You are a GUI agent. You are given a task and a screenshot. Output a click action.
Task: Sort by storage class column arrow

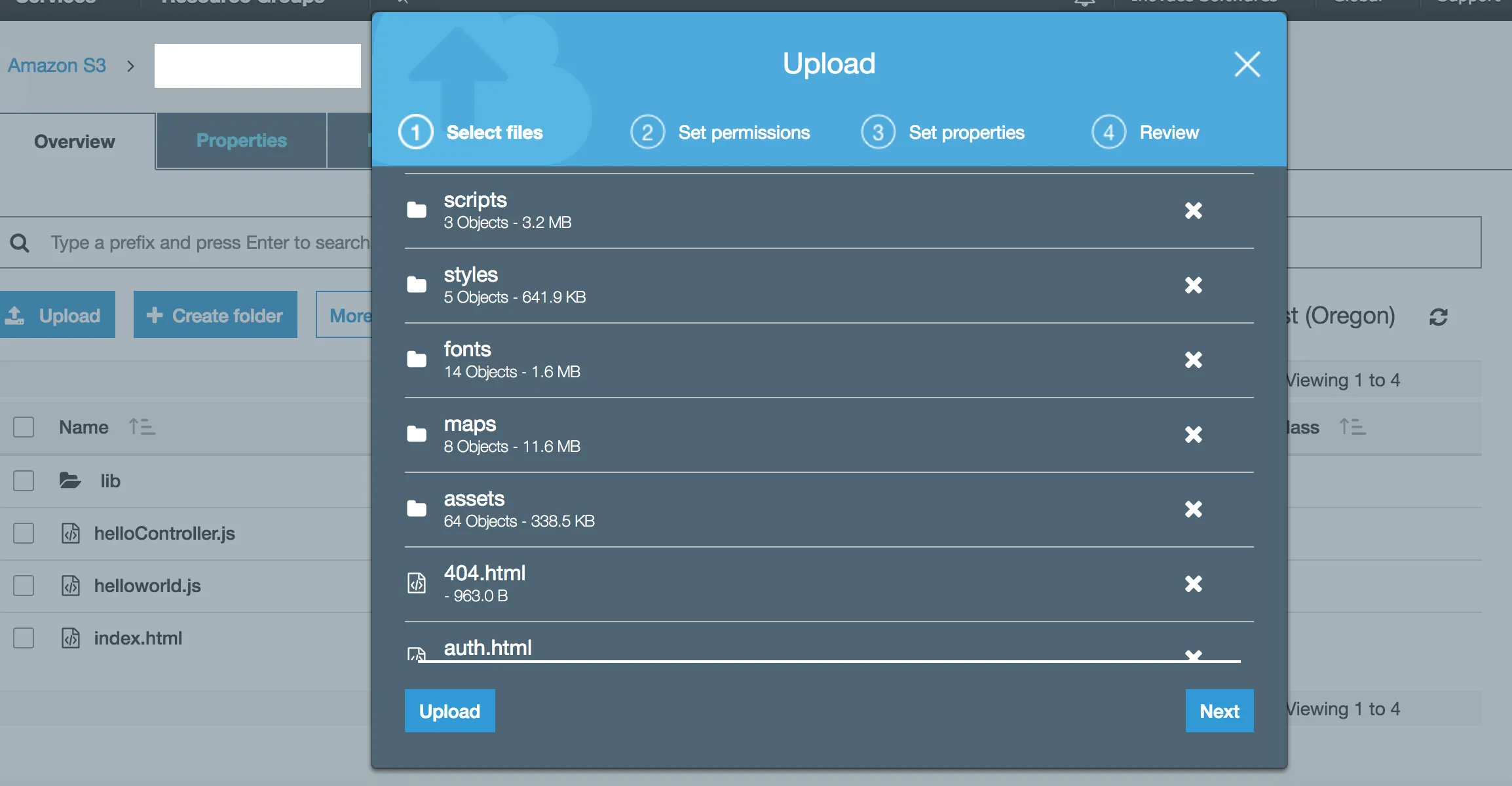(x=1351, y=427)
